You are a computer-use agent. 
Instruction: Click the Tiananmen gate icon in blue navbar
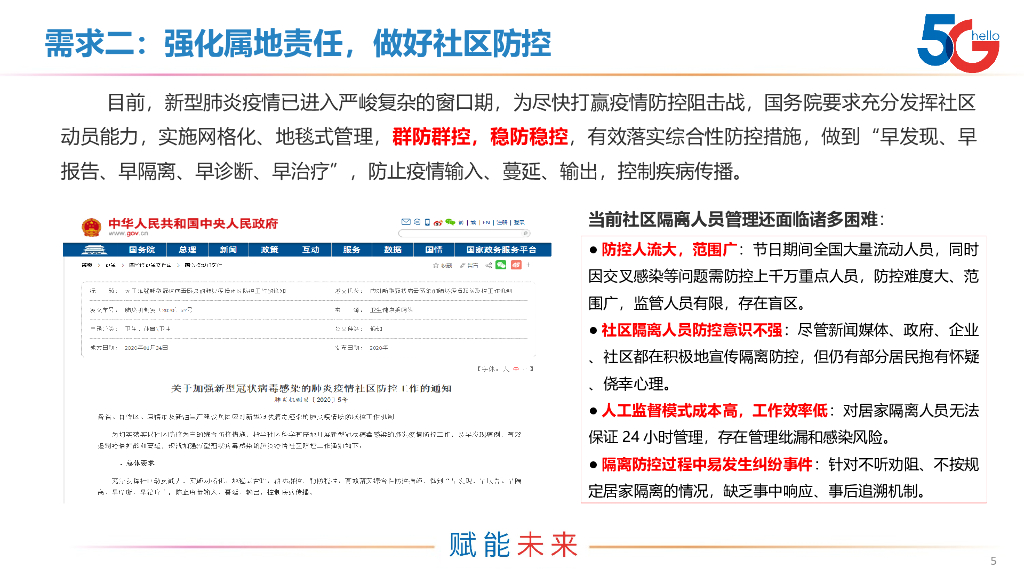pos(95,249)
